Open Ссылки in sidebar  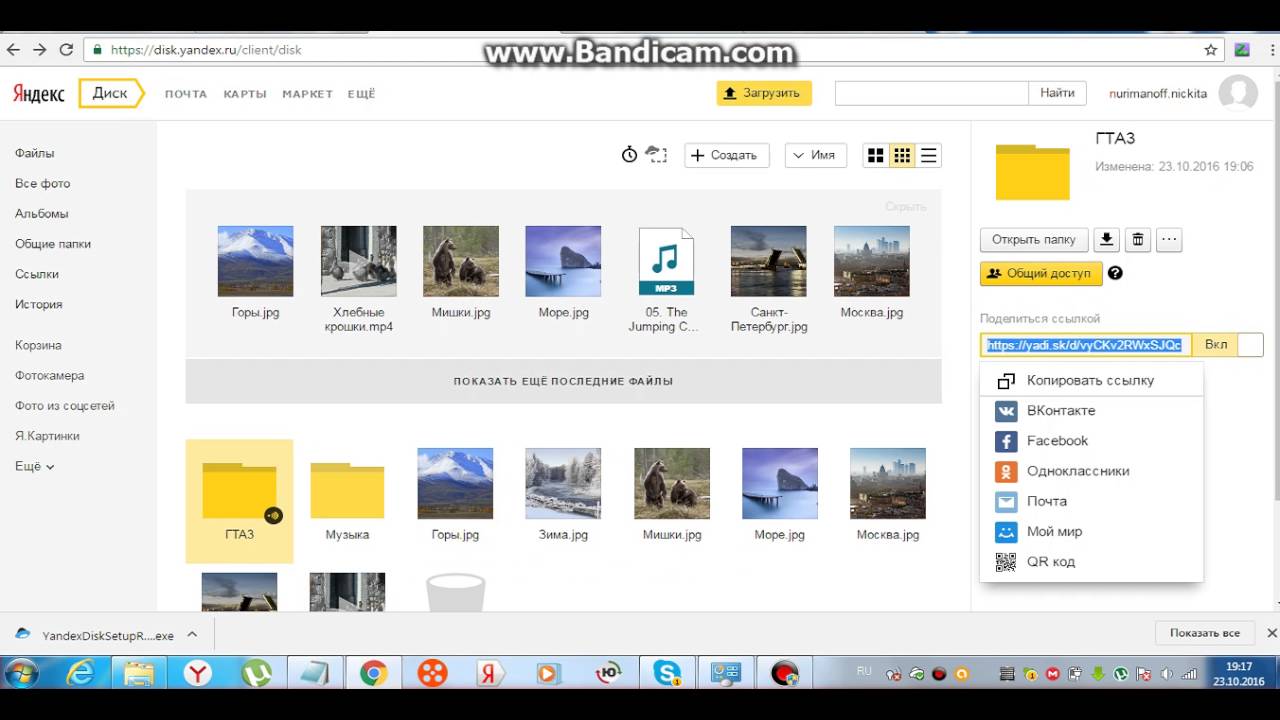[37, 274]
